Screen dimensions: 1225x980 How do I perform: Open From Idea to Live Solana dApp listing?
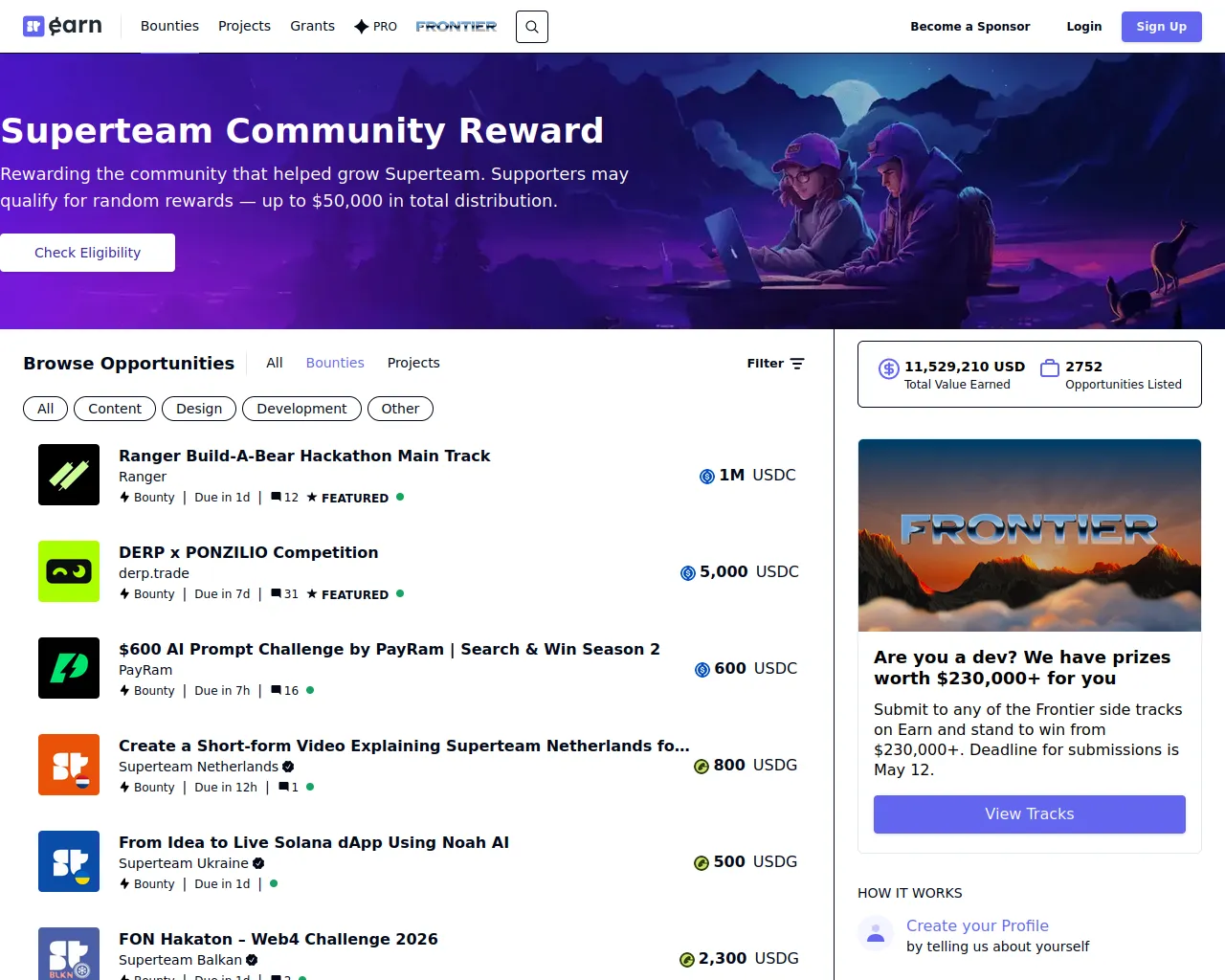click(x=314, y=842)
